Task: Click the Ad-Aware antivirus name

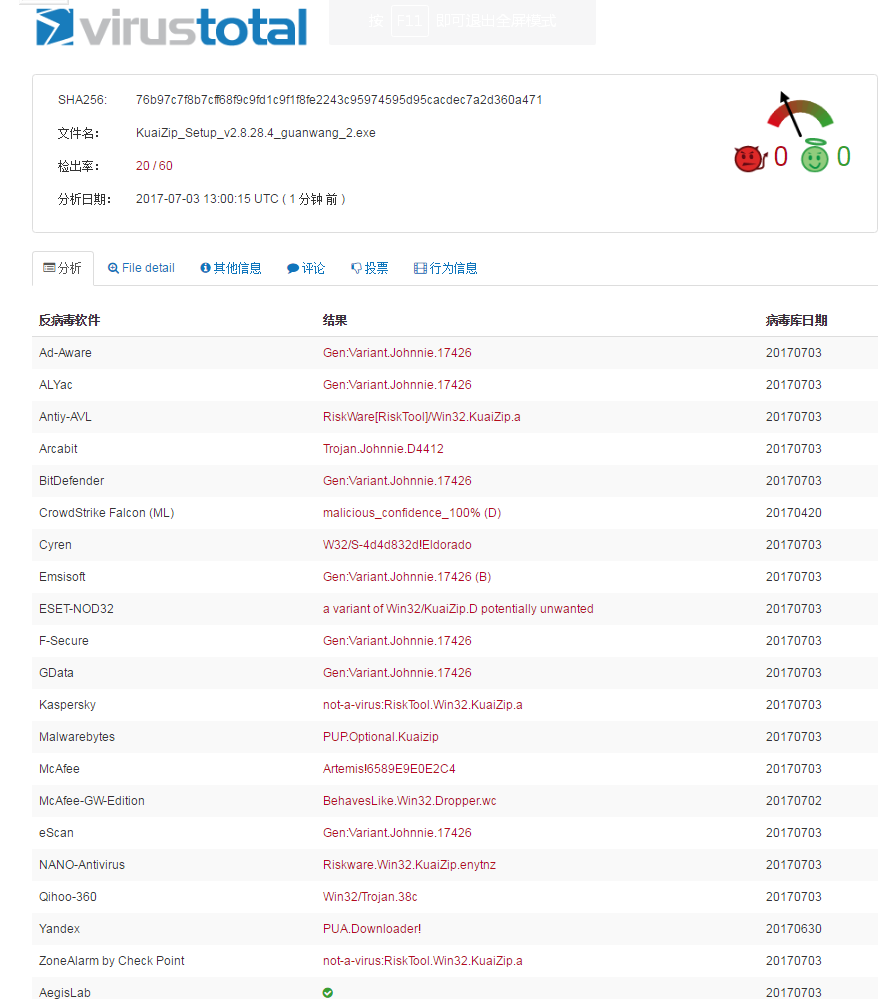Action: click(65, 353)
